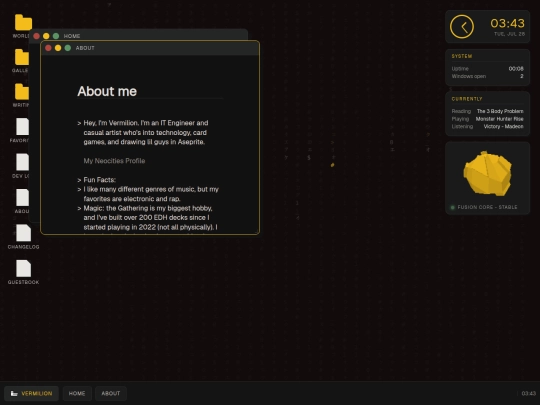
Task: Click the About window title text
Action: click(85, 48)
